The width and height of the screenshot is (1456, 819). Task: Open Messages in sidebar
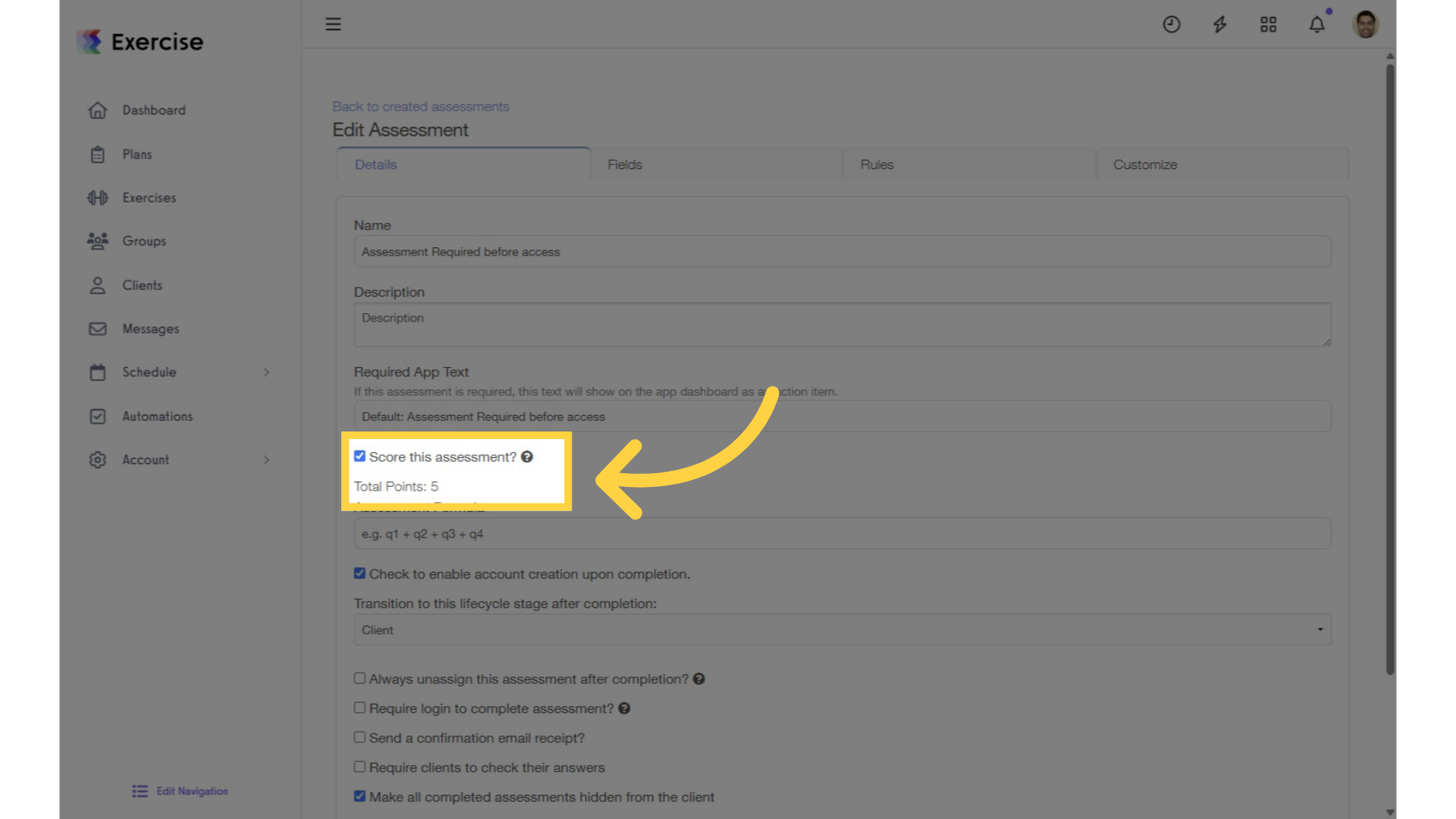tap(151, 329)
